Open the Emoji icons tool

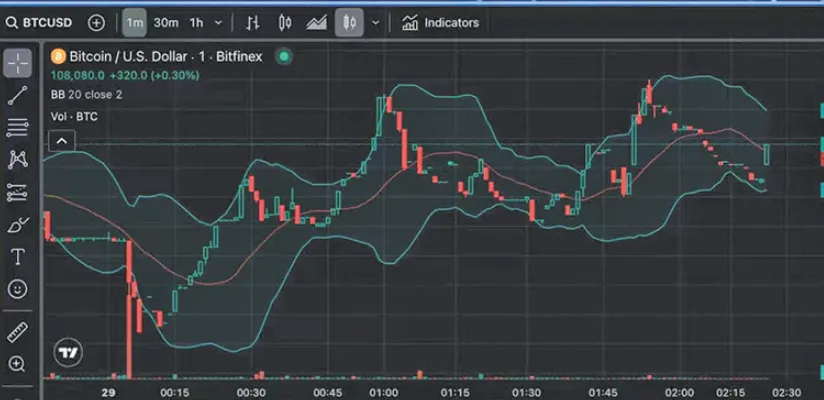click(18, 289)
